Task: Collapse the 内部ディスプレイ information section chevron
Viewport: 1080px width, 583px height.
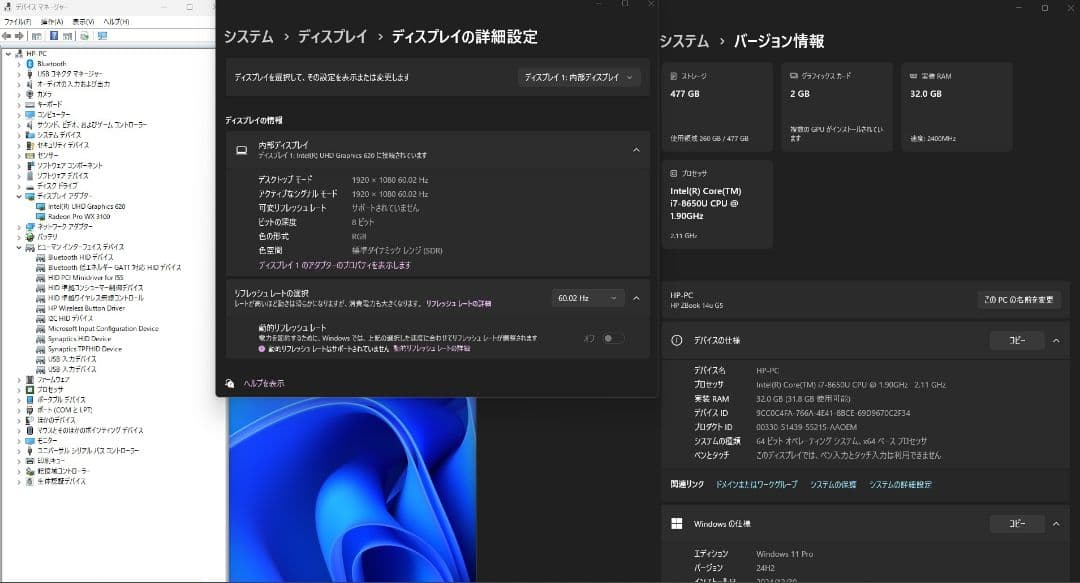Action: pos(635,150)
